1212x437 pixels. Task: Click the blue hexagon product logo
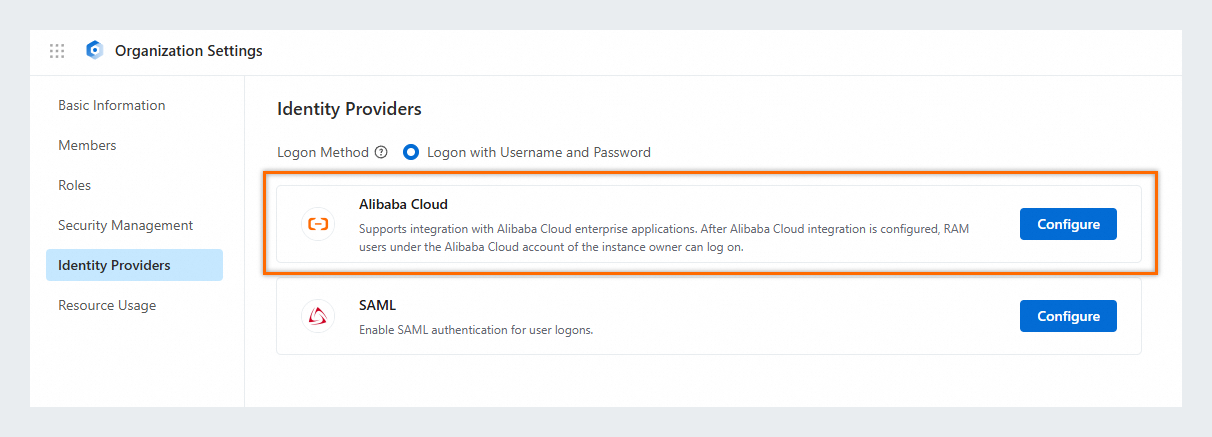coord(94,51)
